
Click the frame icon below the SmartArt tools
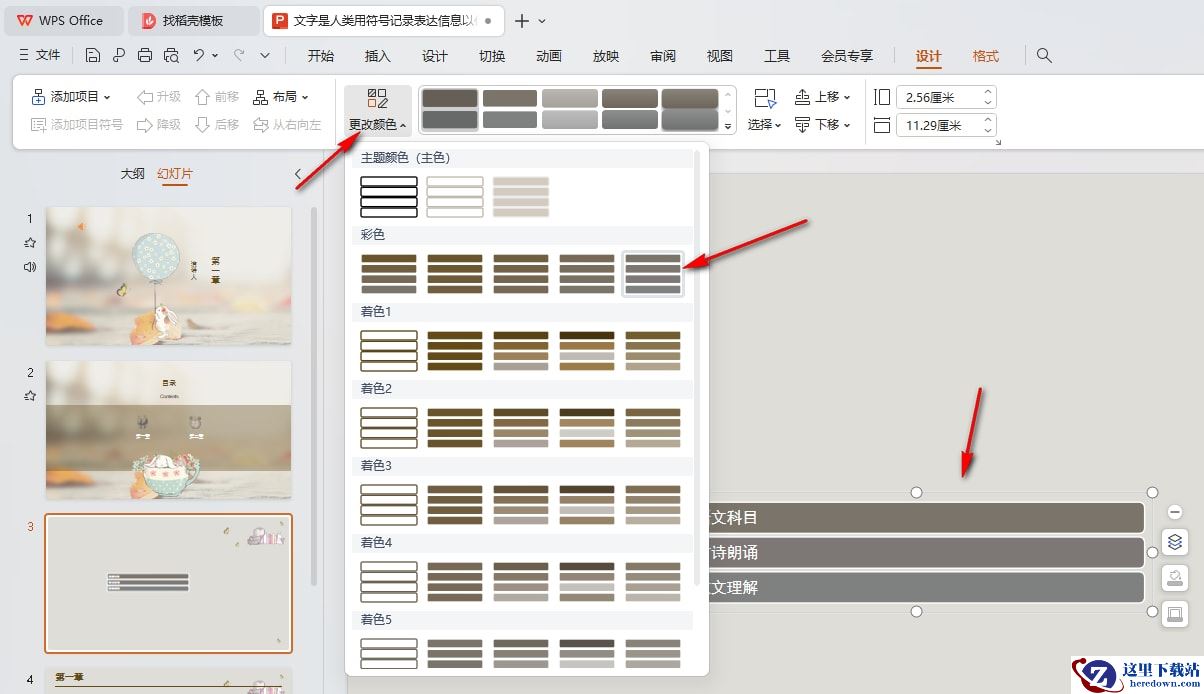[1175, 613]
